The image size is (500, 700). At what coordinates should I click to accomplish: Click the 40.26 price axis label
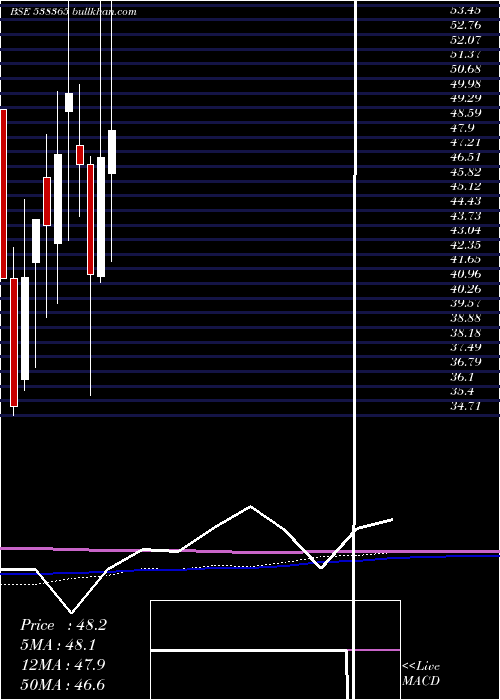click(x=465, y=289)
